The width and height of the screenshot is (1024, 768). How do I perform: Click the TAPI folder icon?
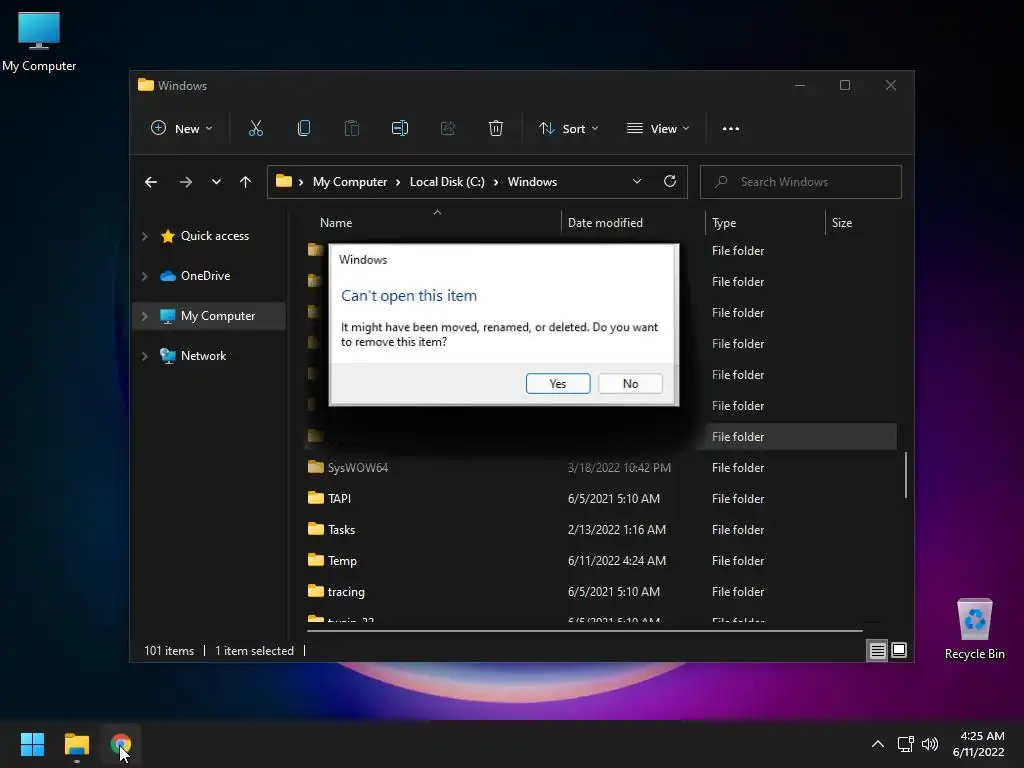tap(315, 498)
